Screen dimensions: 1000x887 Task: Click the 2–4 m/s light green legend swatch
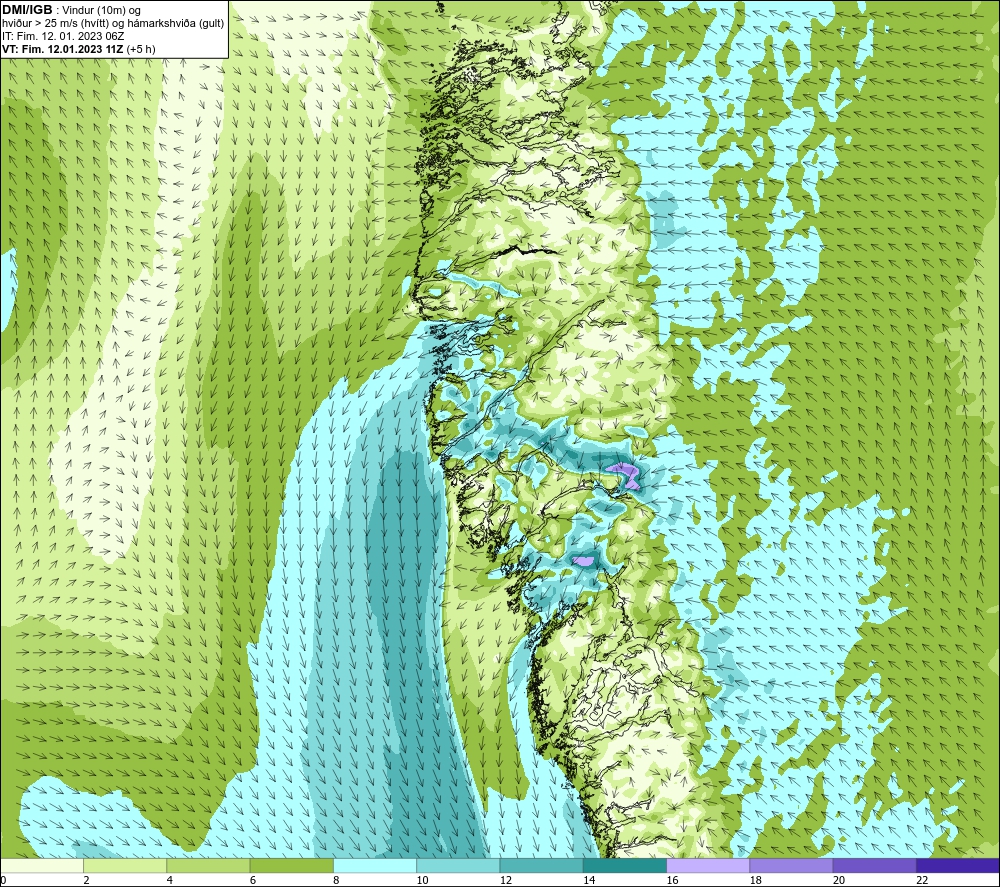pos(125,865)
